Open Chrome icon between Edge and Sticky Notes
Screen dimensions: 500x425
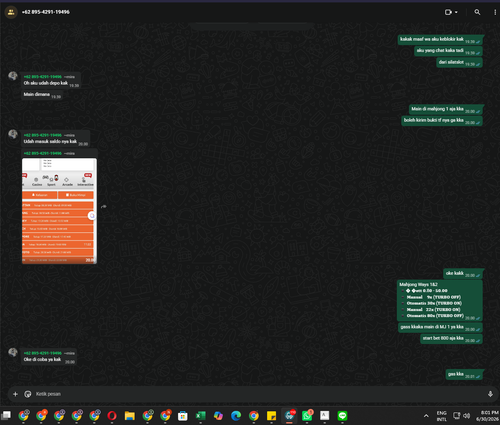coord(254,416)
